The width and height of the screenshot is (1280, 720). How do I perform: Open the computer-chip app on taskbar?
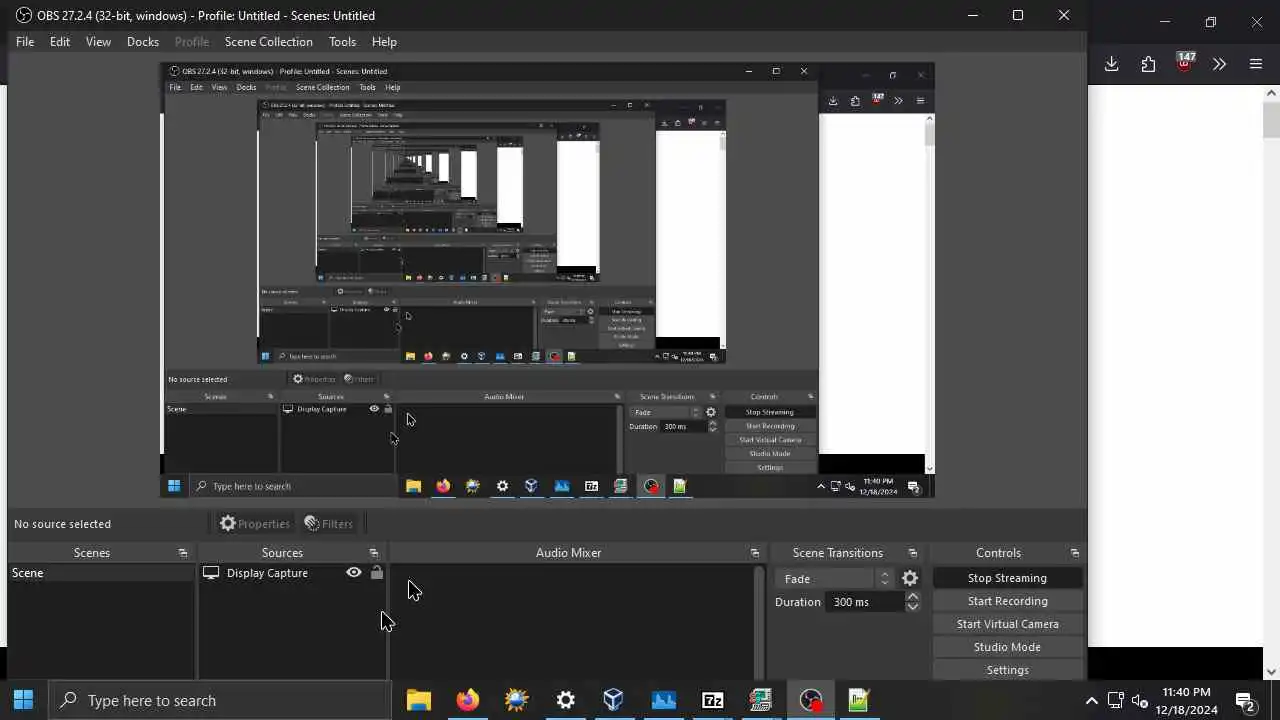tap(761, 700)
